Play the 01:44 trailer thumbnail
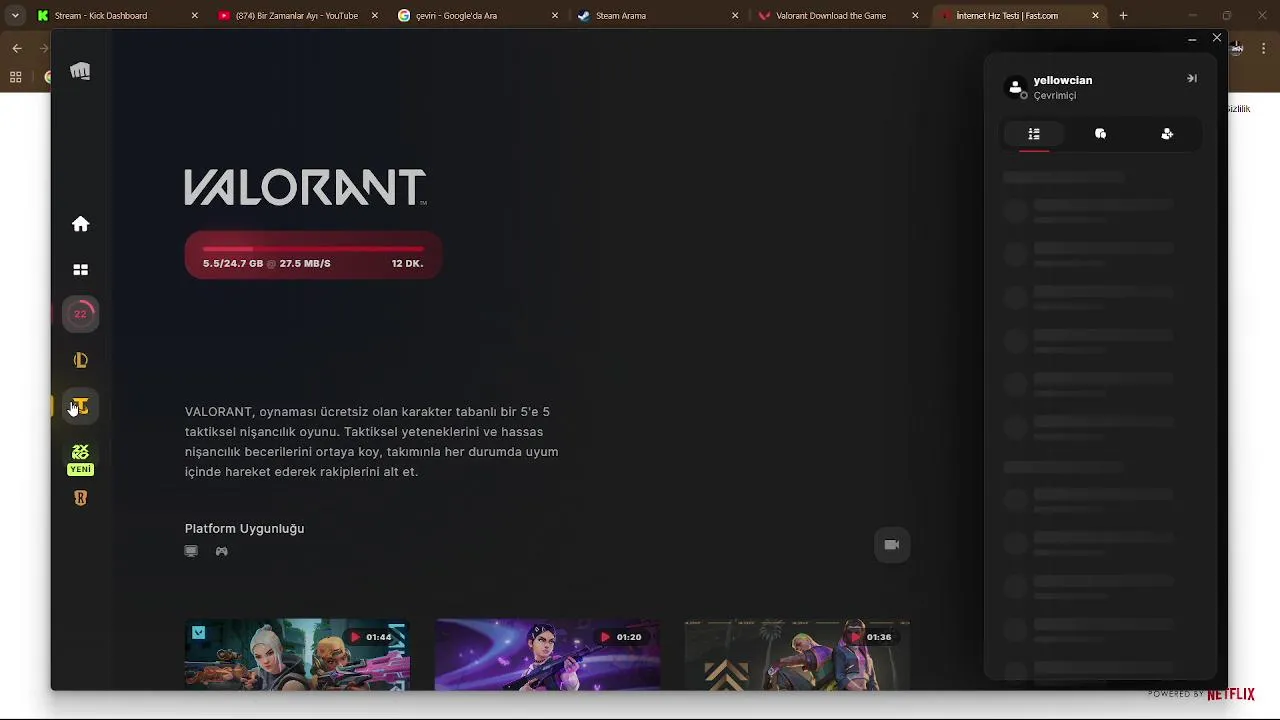Viewport: 1280px width, 720px height. pyautogui.click(x=297, y=655)
